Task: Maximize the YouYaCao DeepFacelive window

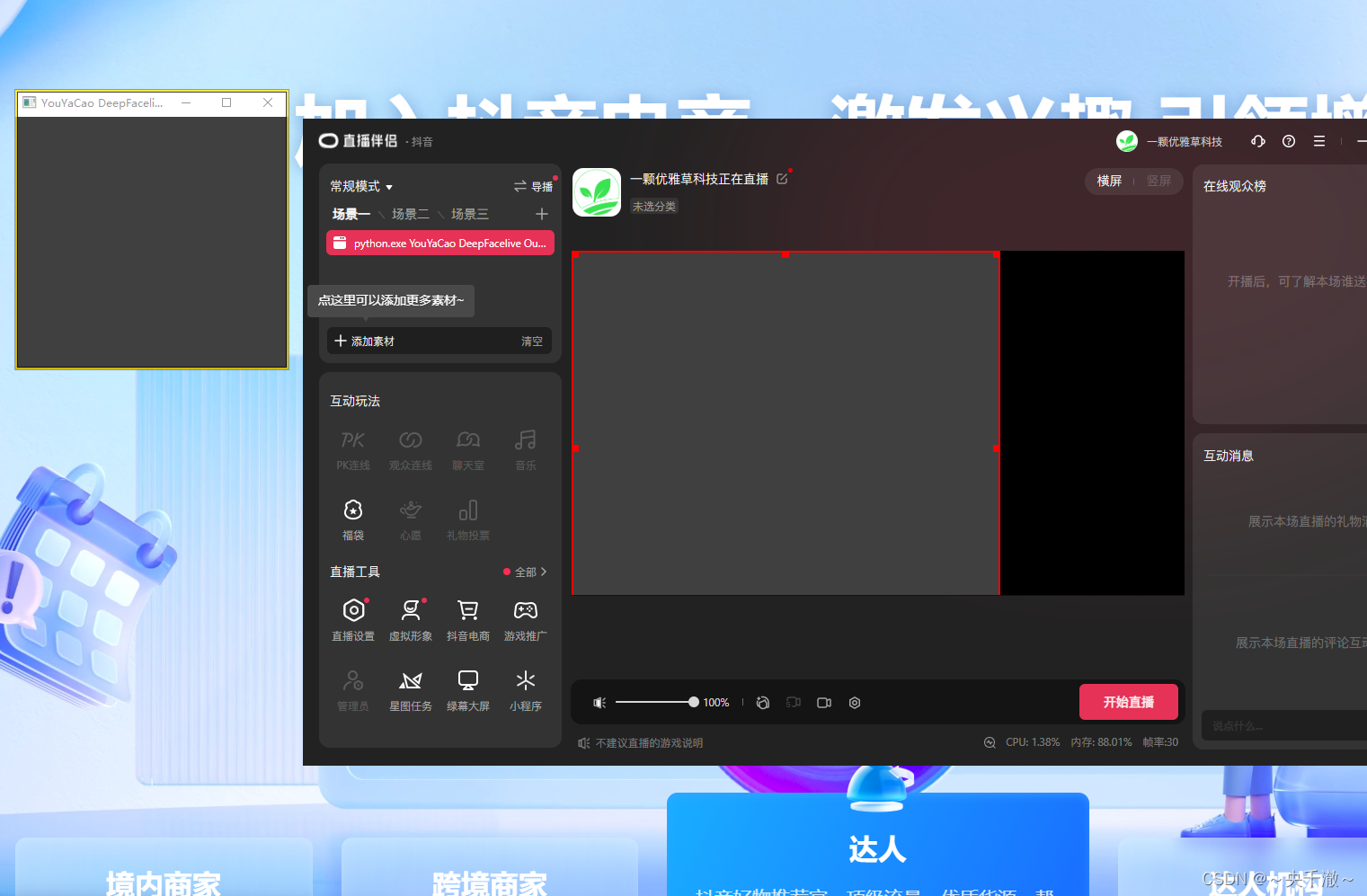Action: click(x=226, y=102)
